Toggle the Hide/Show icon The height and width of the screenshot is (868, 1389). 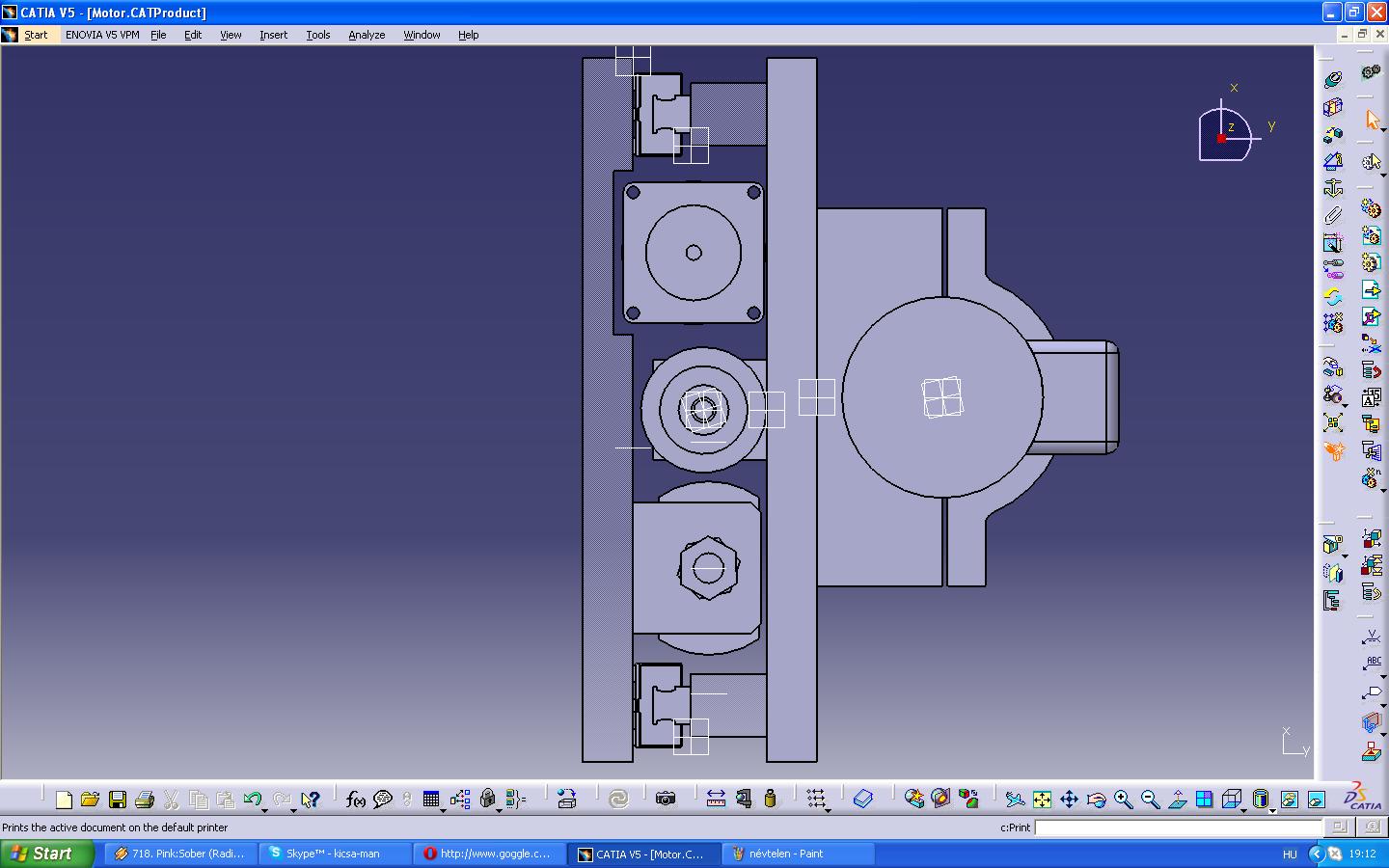pyautogui.click(x=1290, y=800)
